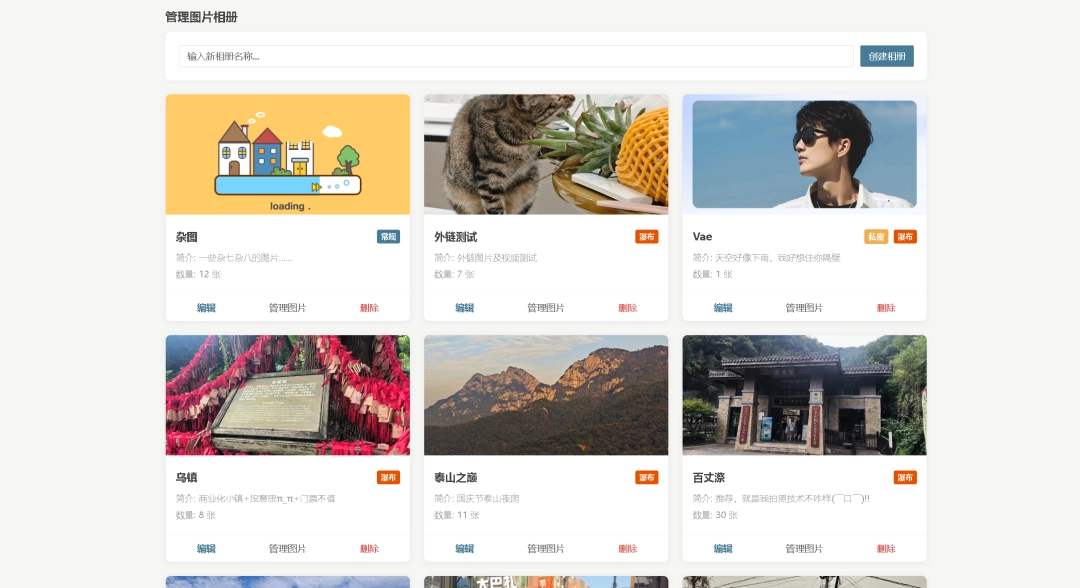Open the 杂图 album cover thumbnail
1080x588 pixels.
tap(287, 154)
